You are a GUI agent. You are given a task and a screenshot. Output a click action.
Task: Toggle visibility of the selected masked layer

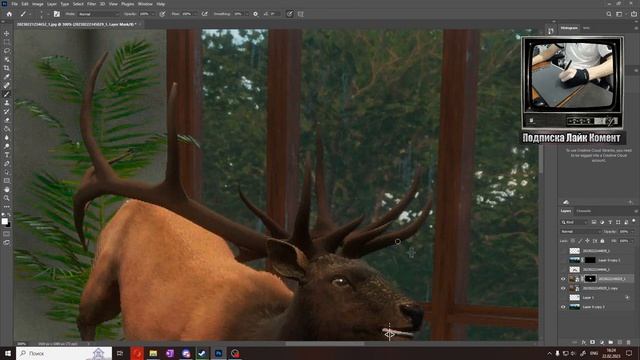(563, 279)
